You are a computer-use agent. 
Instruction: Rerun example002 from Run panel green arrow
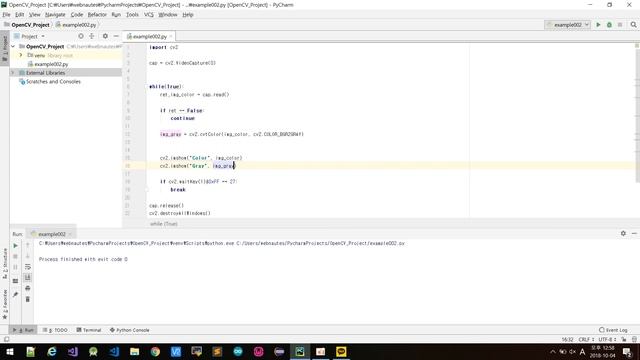click(x=16, y=246)
